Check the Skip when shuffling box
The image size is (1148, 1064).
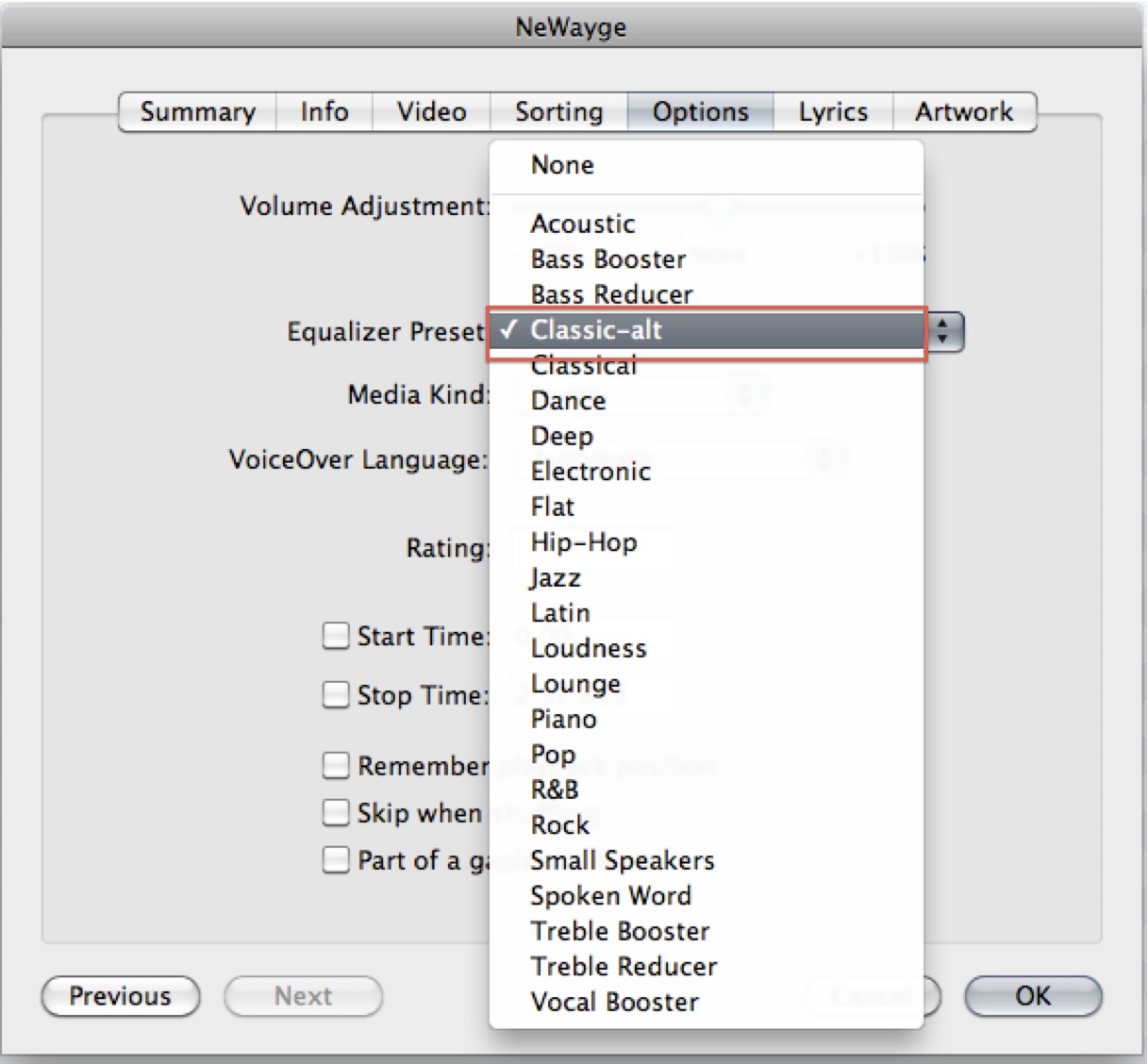(336, 812)
